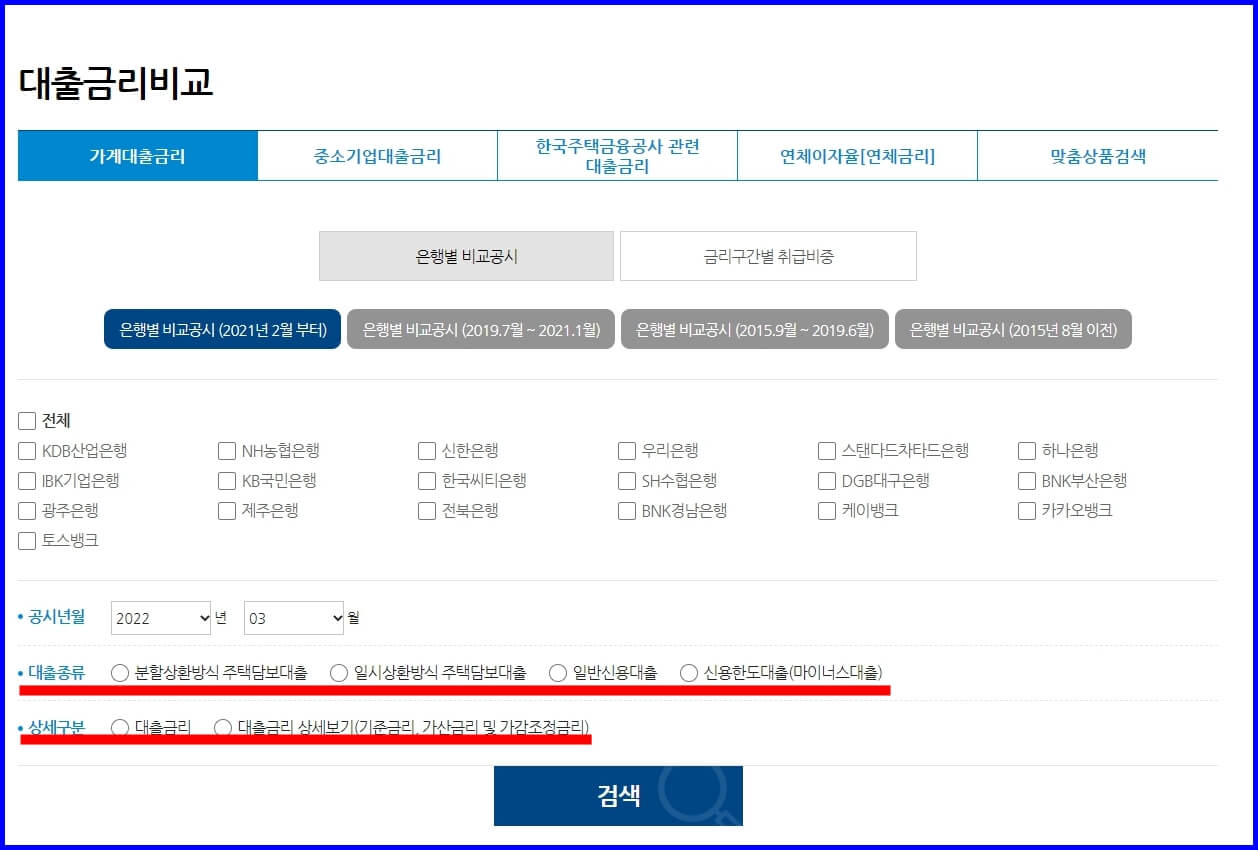Image resolution: width=1258 pixels, height=850 pixels.
Task: Select the 우리은행 checkbox
Action: pyautogui.click(x=626, y=450)
